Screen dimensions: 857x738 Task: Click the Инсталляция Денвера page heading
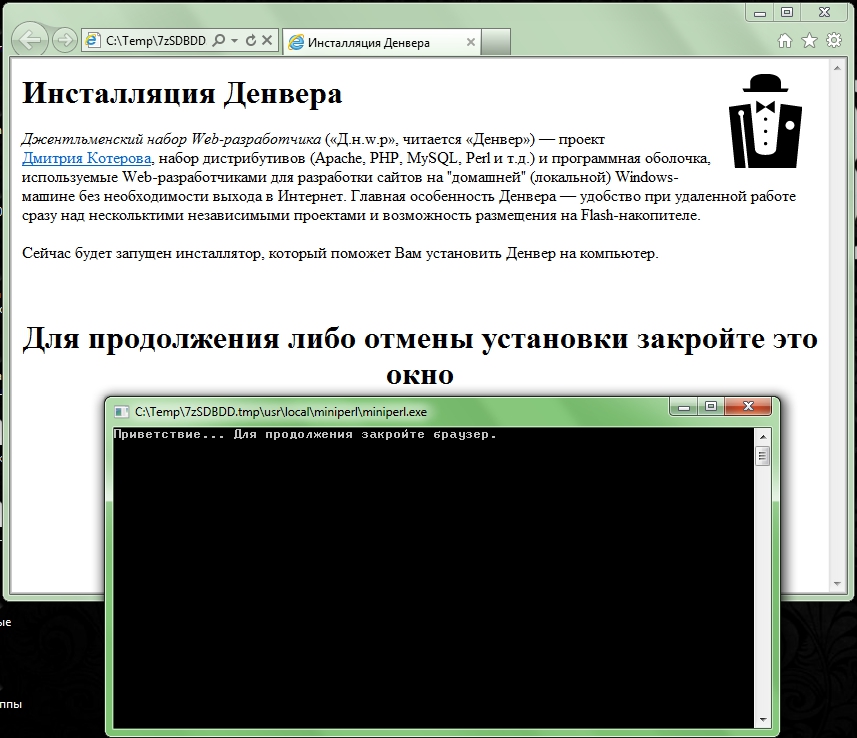pos(182,92)
